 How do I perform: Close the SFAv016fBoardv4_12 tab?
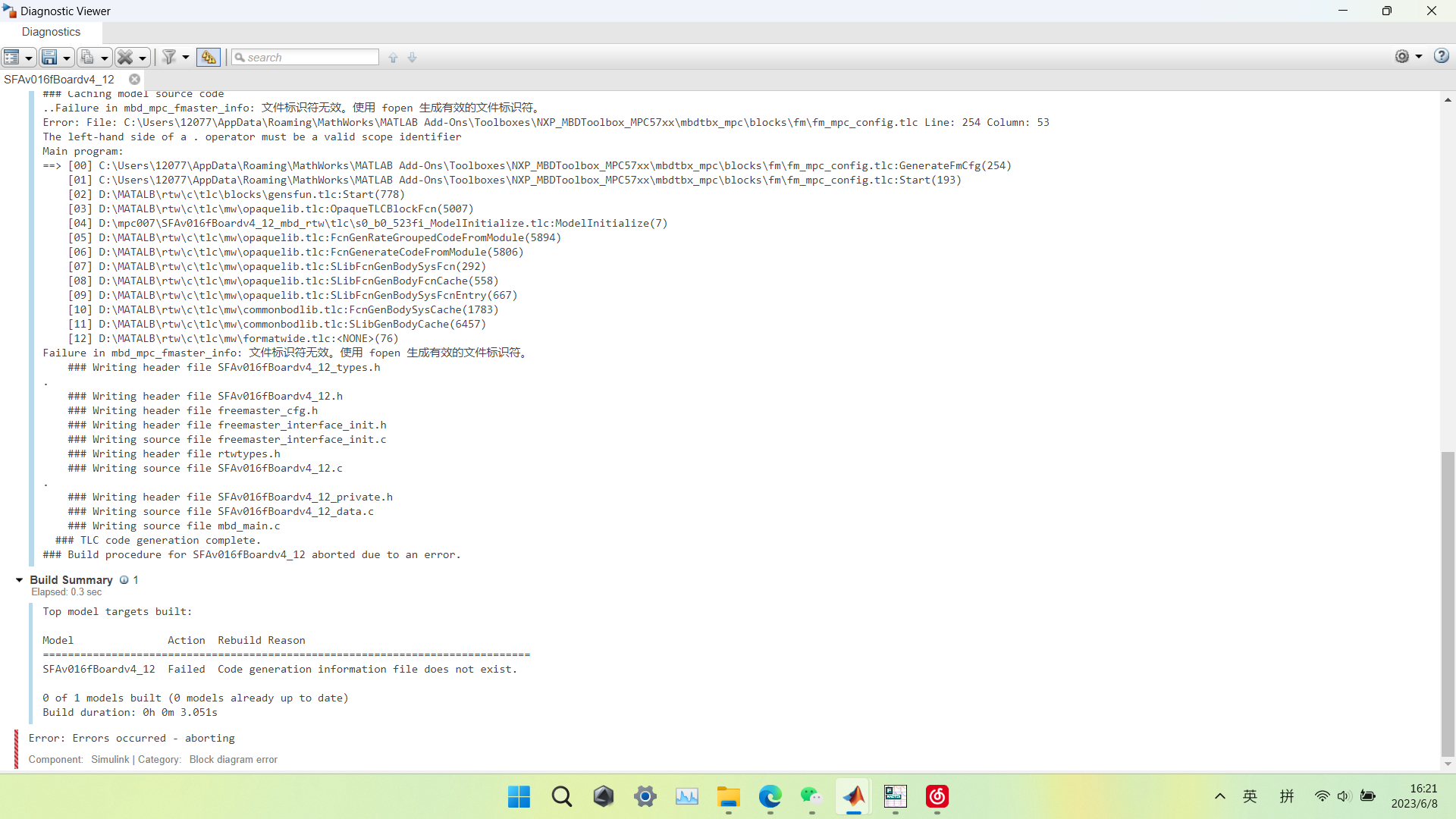134,80
